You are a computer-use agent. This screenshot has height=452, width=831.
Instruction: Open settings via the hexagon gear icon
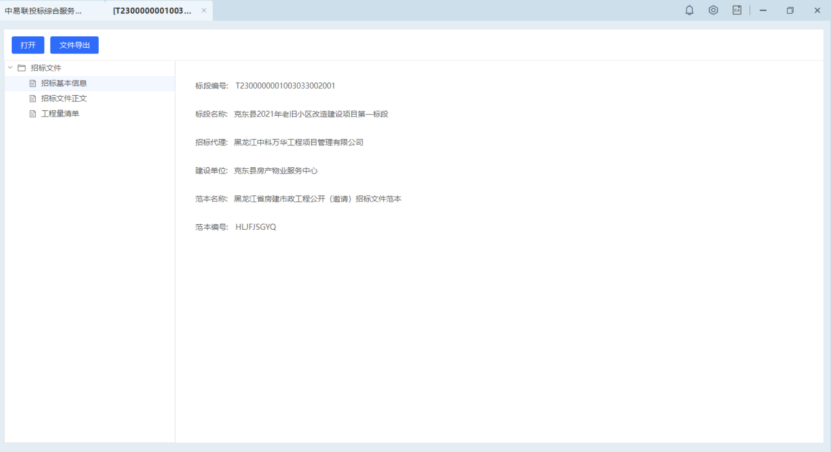click(713, 10)
